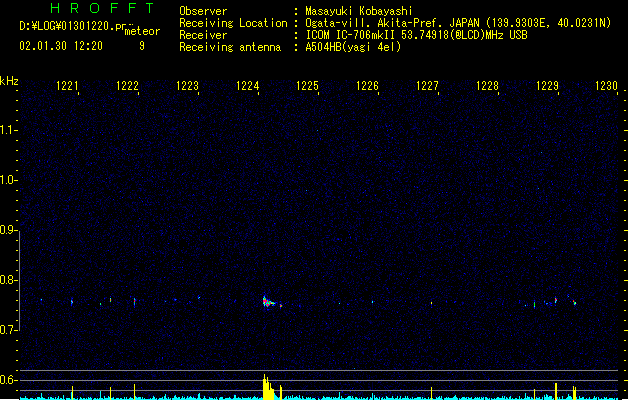Click the tallest yellow bar after 1224
The image size is (629, 400).
pos(265,387)
